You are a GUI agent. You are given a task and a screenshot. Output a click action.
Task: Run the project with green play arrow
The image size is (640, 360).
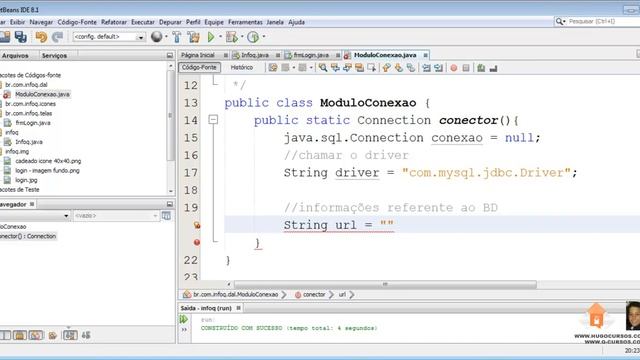pos(211,37)
